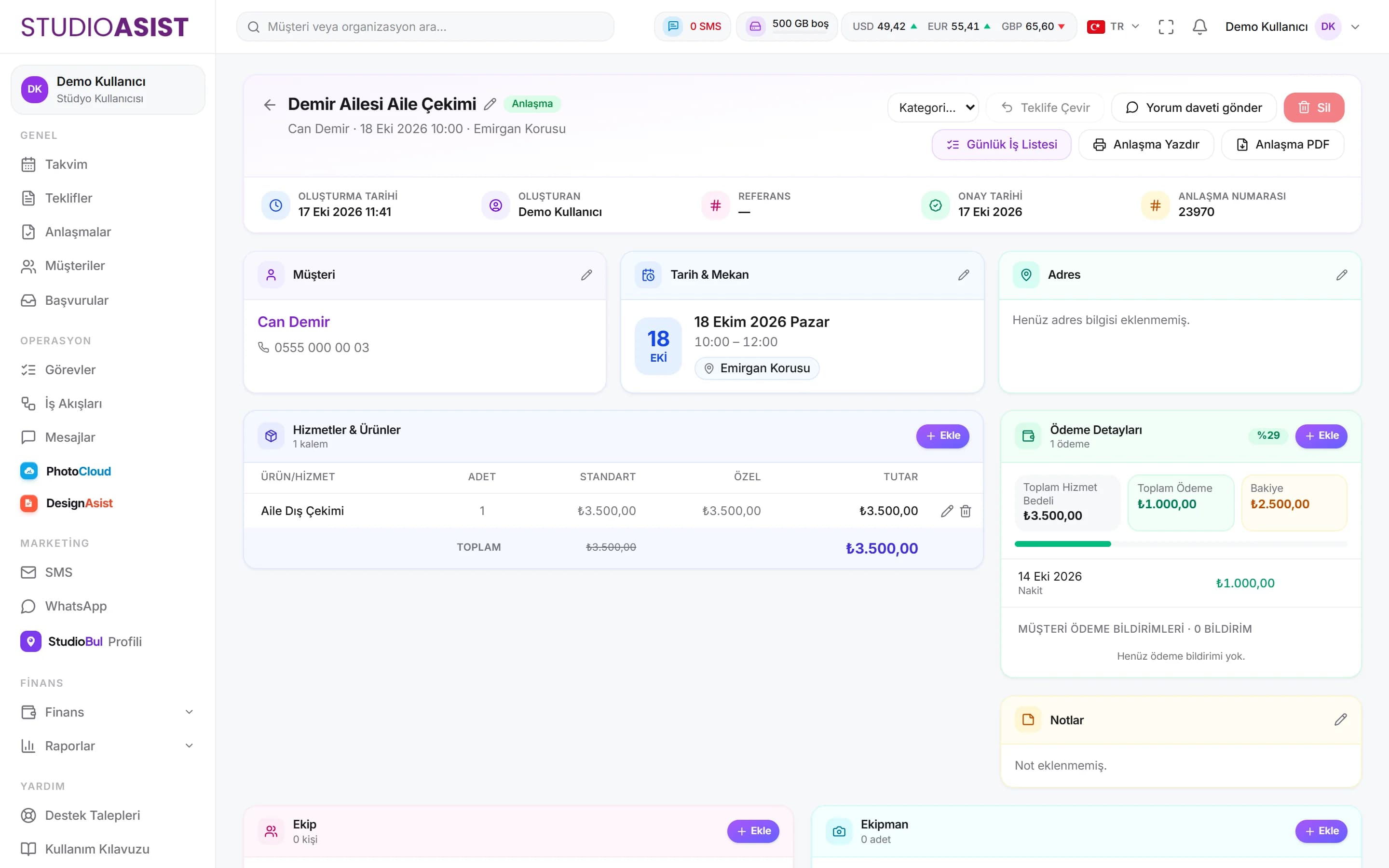The height and width of the screenshot is (868, 1389).
Task: Add item with Ekle in Hizmetler & Ürünler
Action: 942,436
